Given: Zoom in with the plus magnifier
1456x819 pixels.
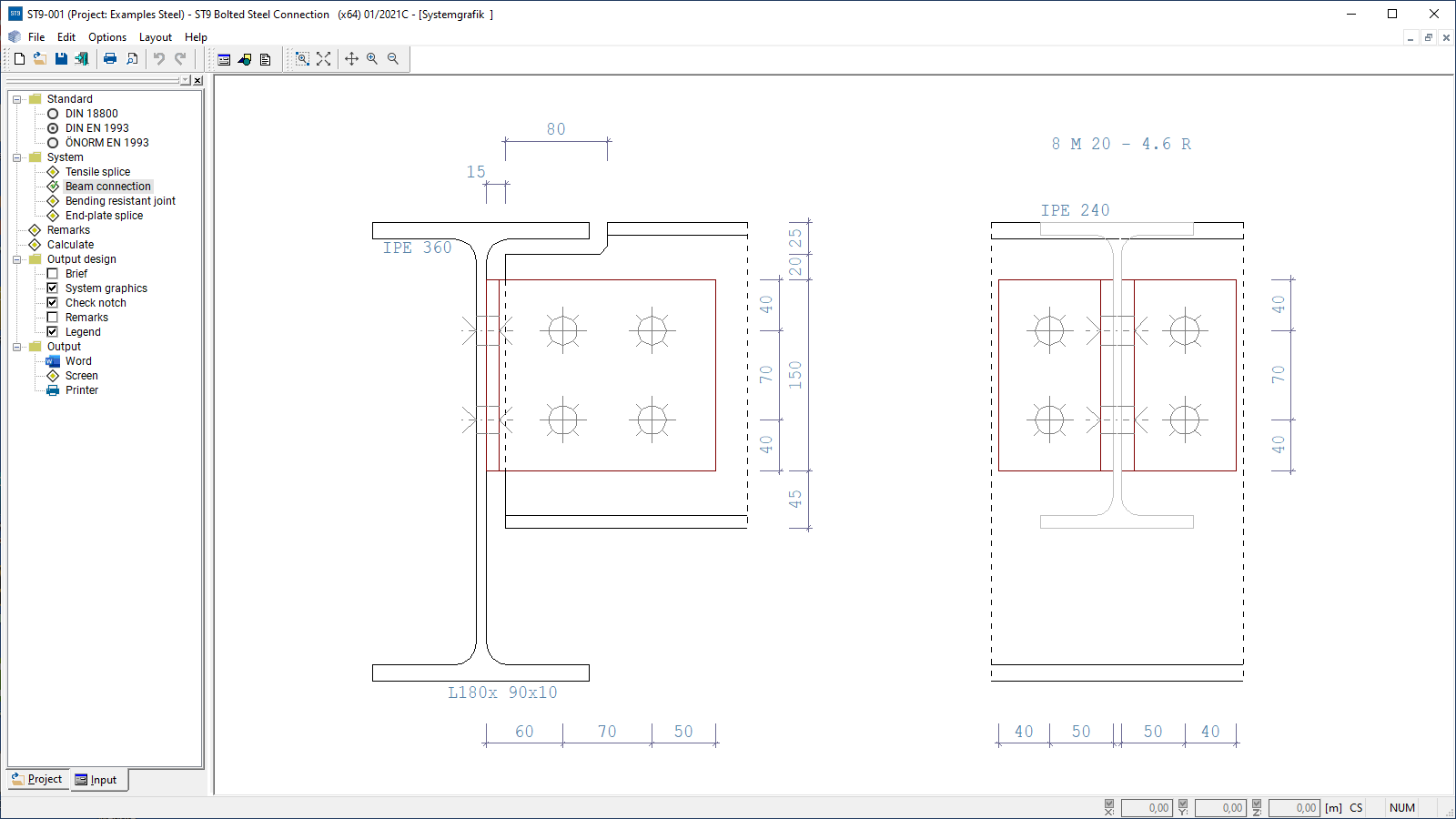Looking at the screenshot, I should [372, 59].
